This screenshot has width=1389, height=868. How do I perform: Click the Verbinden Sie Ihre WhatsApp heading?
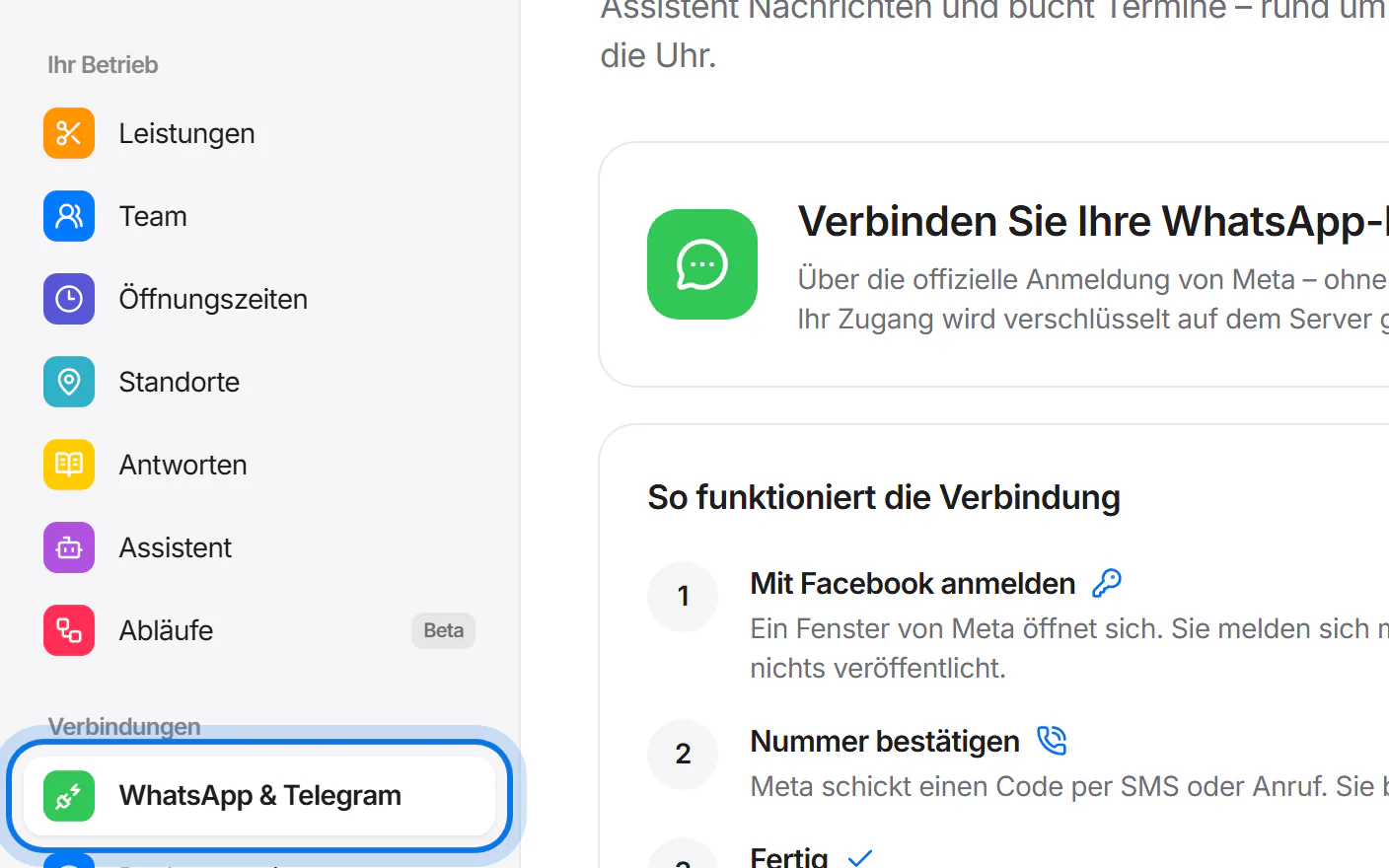tap(1093, 221)
